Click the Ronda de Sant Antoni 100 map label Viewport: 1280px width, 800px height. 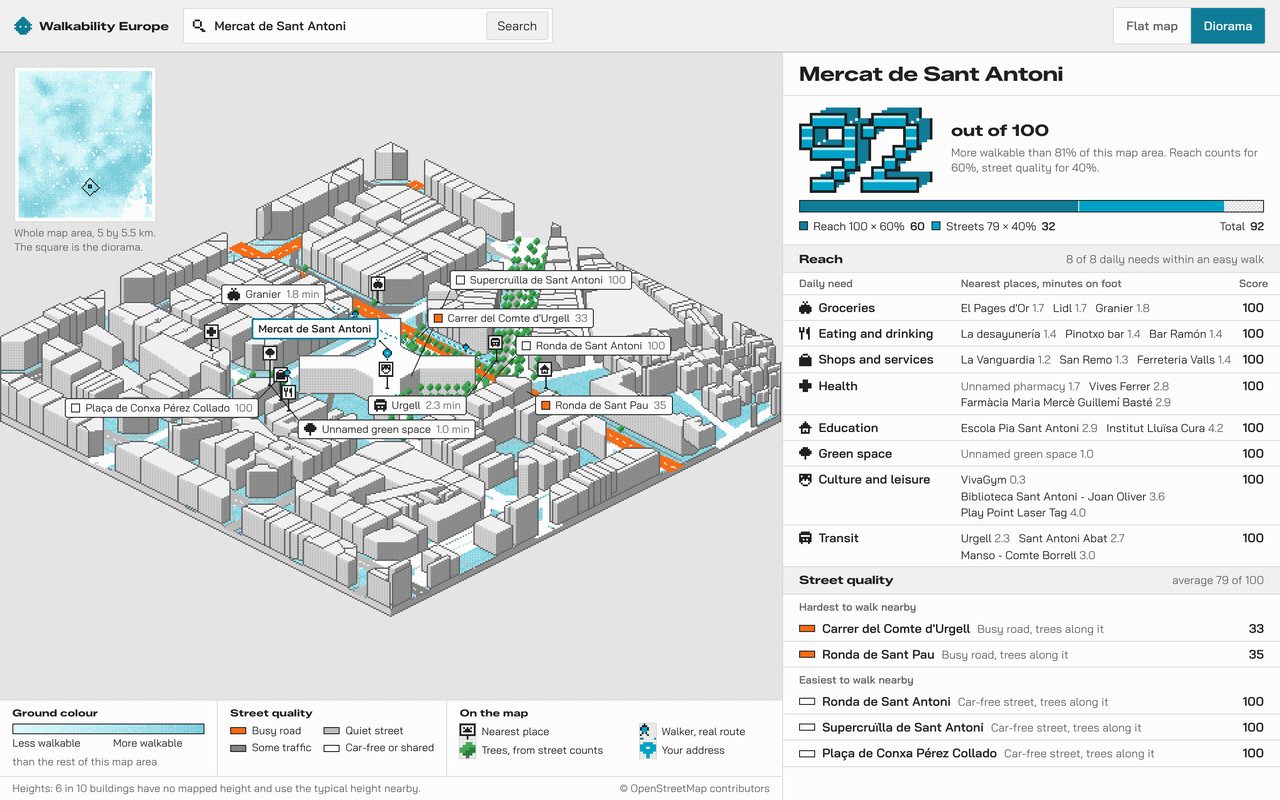coord(593,346)
